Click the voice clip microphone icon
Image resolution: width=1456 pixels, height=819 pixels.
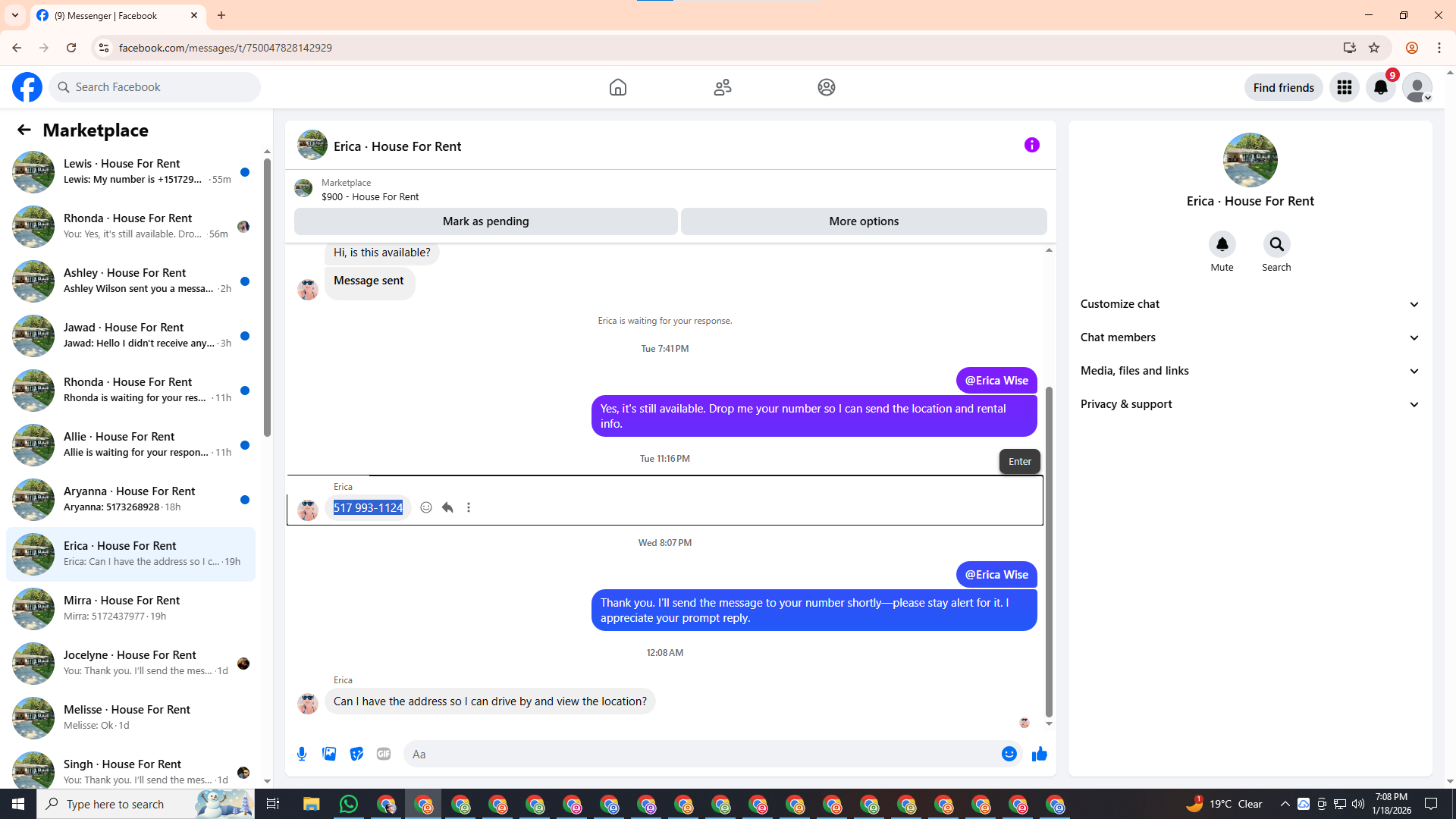pos(302,754)
